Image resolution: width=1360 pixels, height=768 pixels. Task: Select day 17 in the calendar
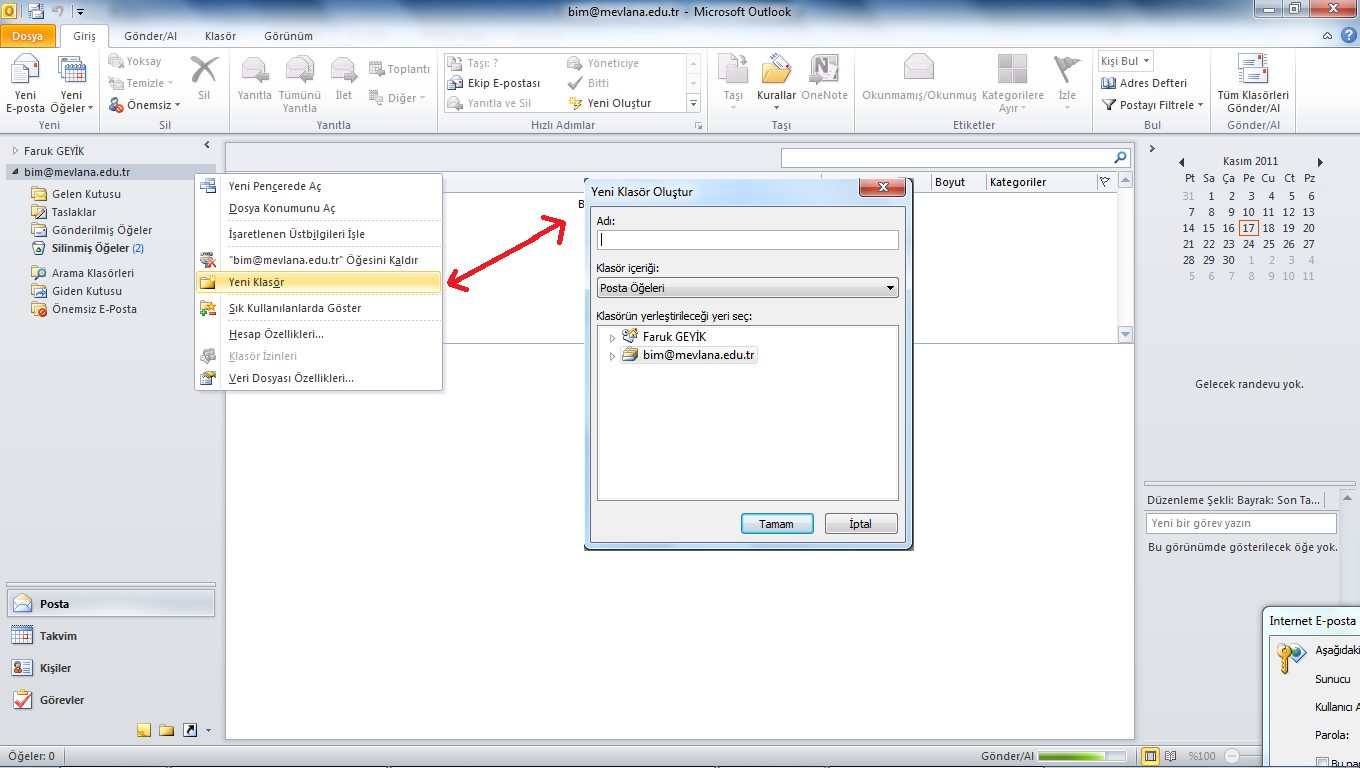pos(1248,228)
